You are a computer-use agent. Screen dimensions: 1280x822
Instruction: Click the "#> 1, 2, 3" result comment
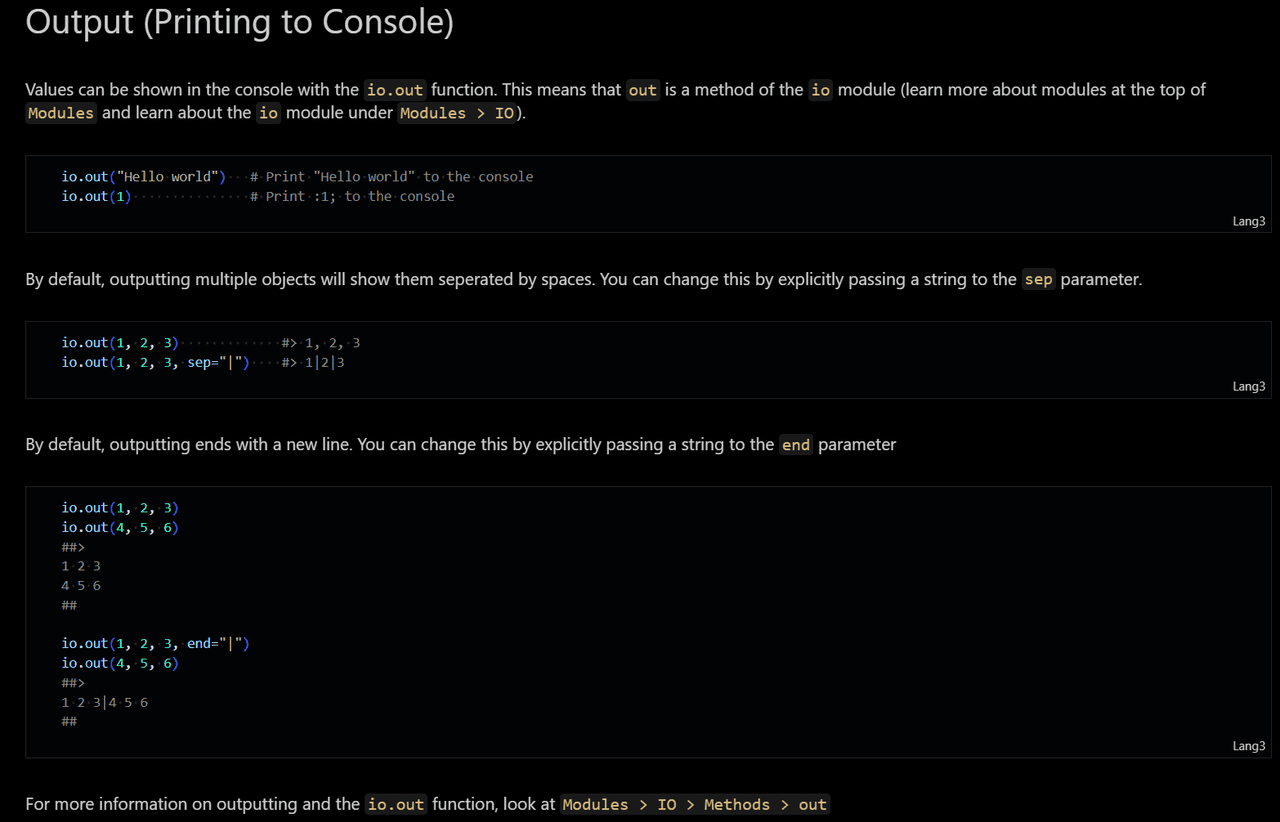pos(321,343)
